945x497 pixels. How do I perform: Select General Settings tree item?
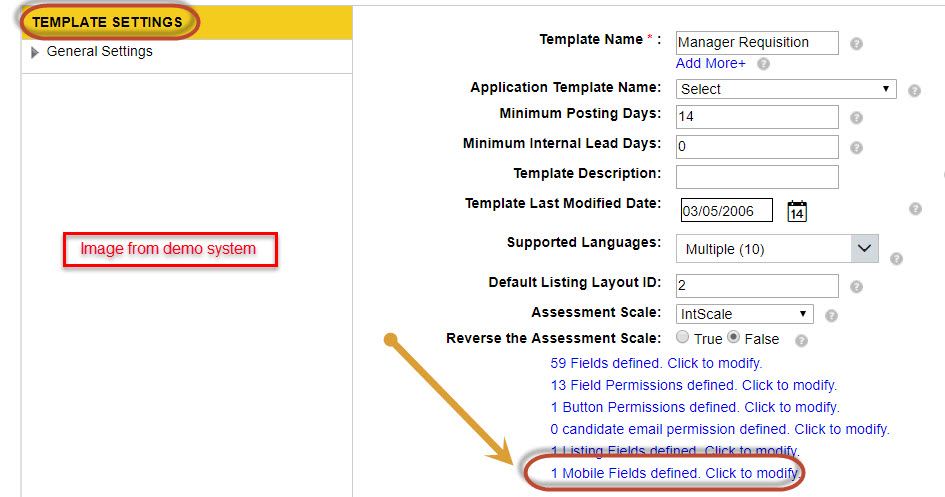tap(99, 52)
